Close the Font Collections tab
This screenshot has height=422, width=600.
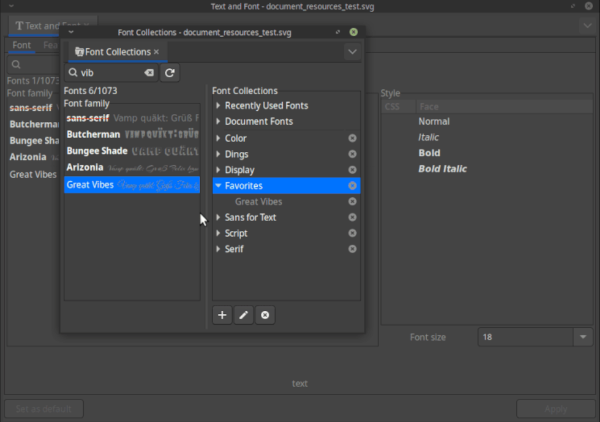tap(156, 51)
